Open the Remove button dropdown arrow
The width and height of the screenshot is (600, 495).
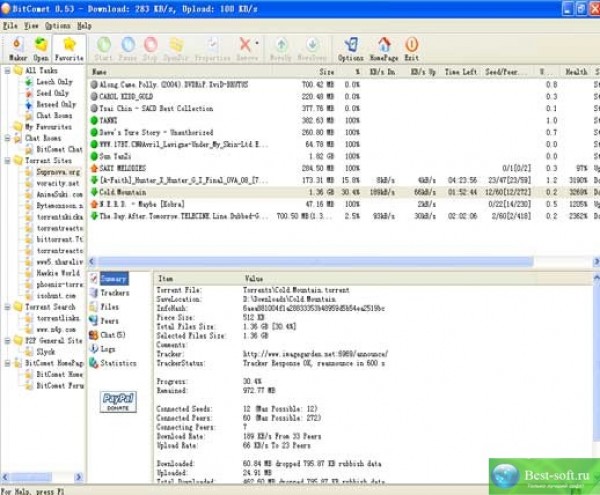point(257,43)
